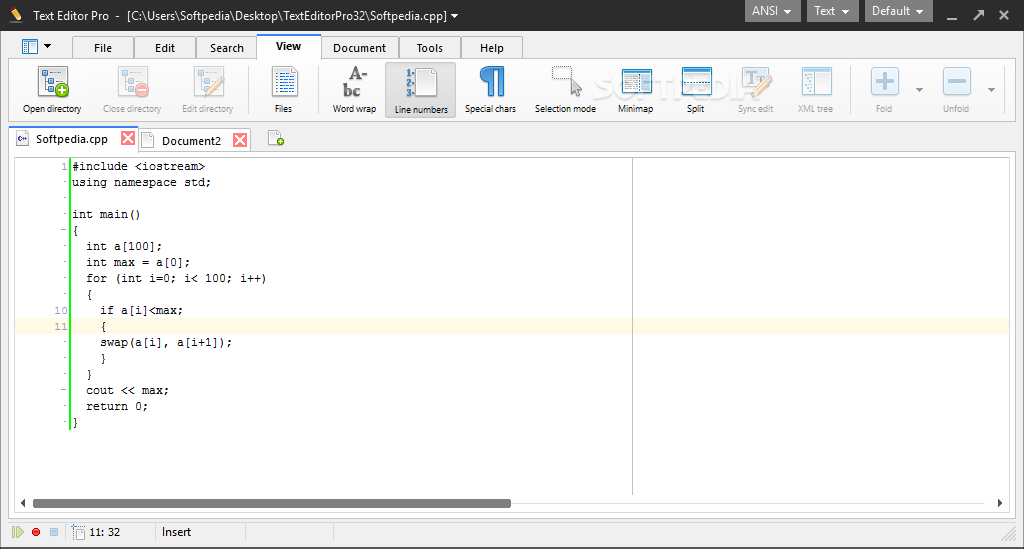Toggle Line numbers display
The image size is (1024, 549).
421,89
